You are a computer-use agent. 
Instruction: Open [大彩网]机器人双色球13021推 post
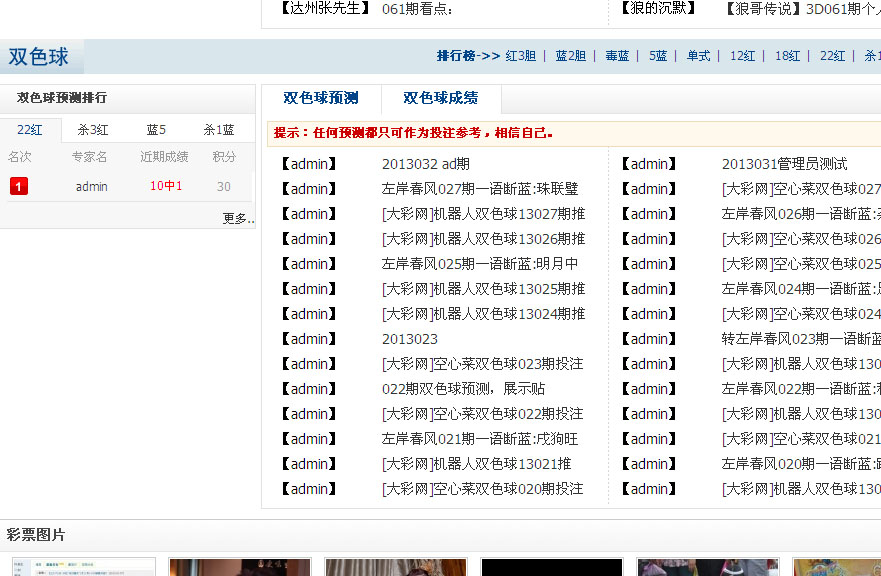pos(476,464)
